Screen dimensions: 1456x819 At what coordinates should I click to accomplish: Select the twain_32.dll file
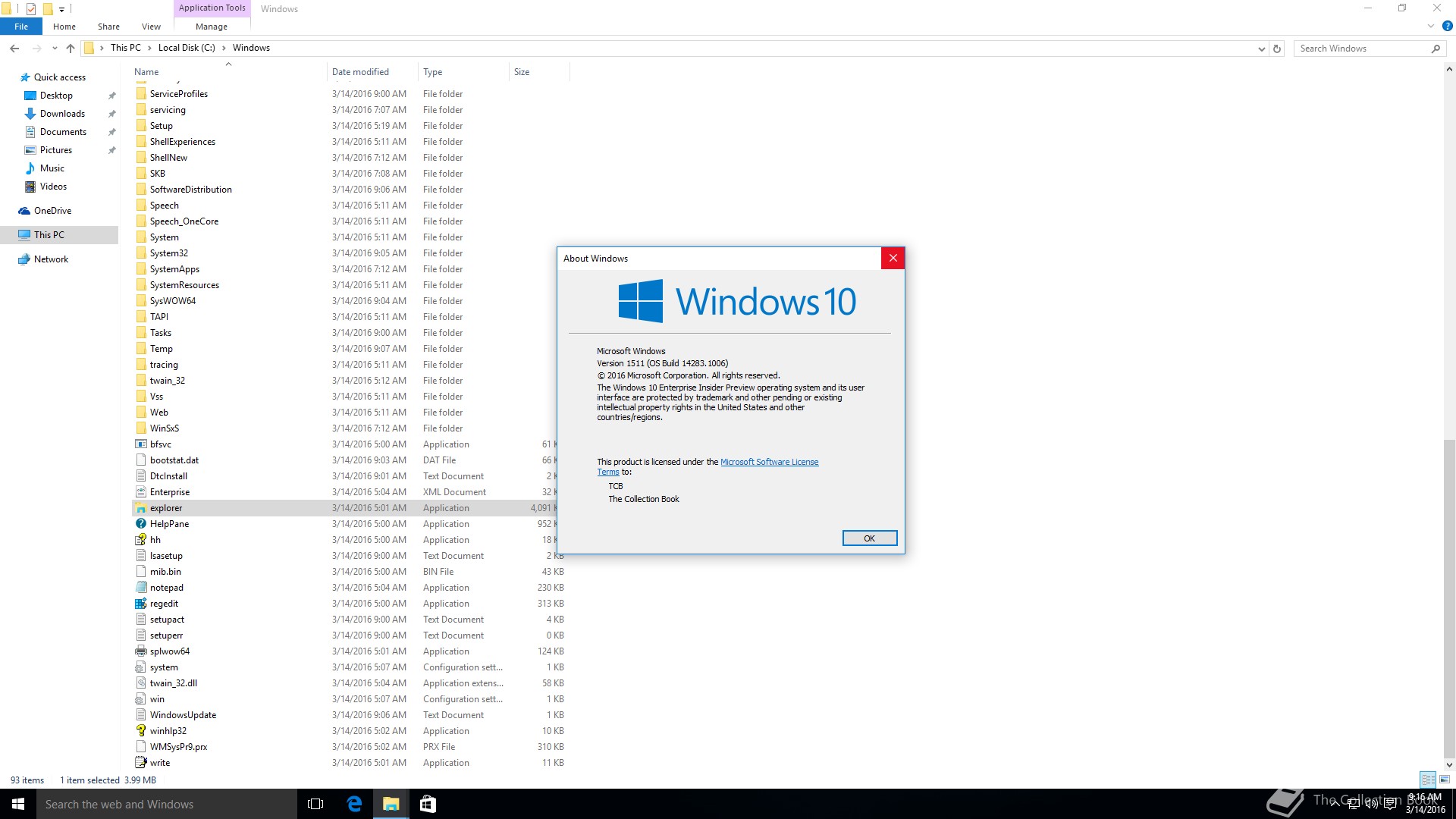coord(173,683)
